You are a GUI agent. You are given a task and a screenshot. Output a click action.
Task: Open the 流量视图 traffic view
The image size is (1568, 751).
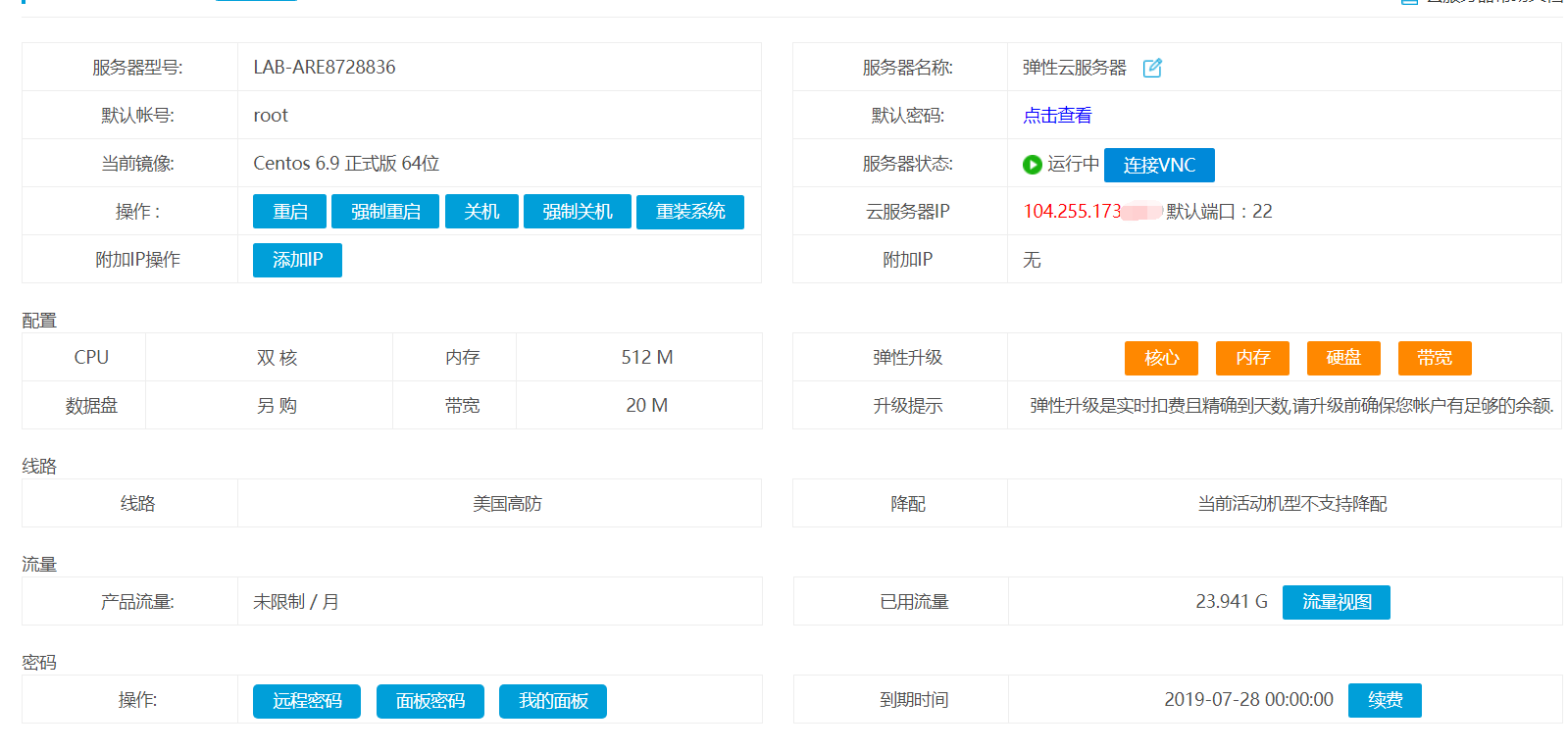(x=1336, y=602)
